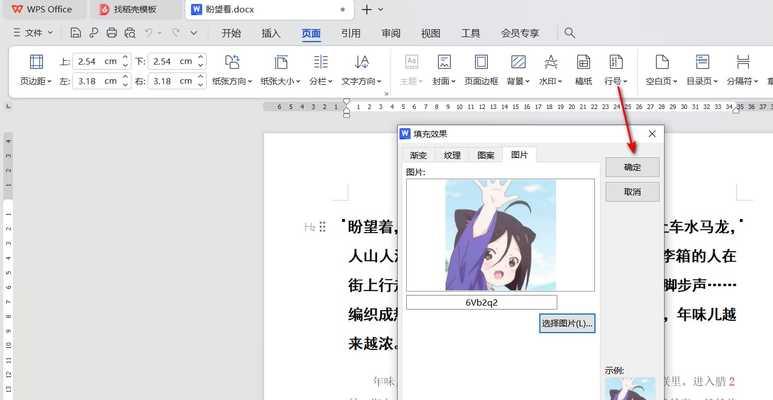Adjust the top margin stepper arrows

tap(125, 62)
